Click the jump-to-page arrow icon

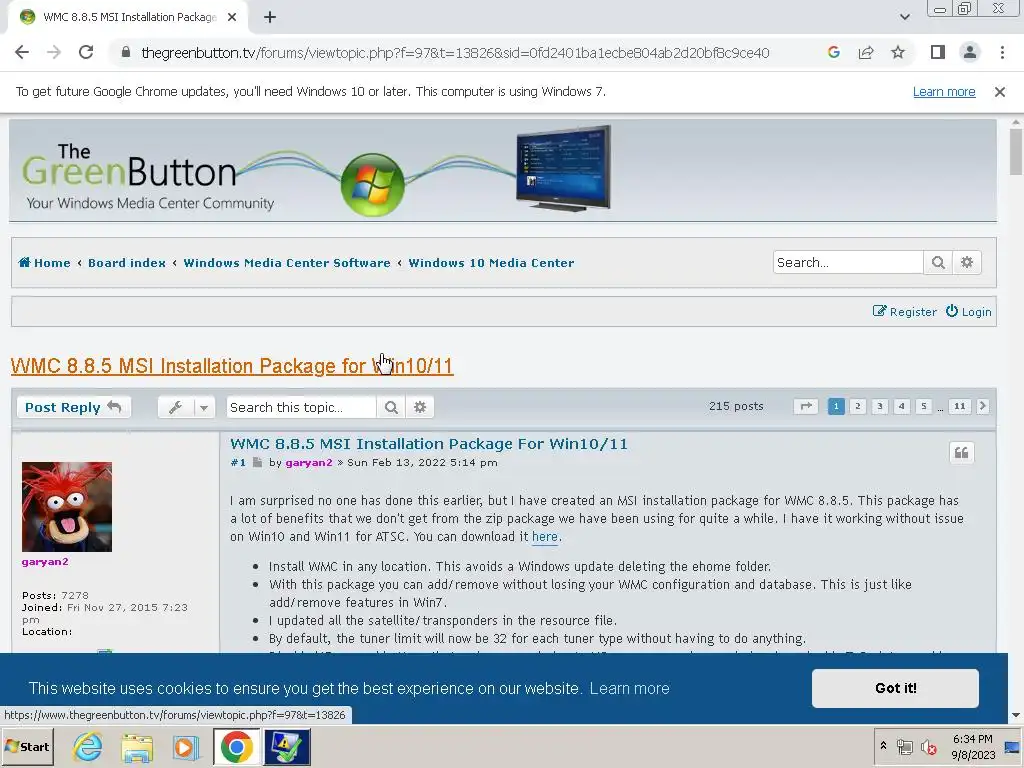click(x=806, y=406)
